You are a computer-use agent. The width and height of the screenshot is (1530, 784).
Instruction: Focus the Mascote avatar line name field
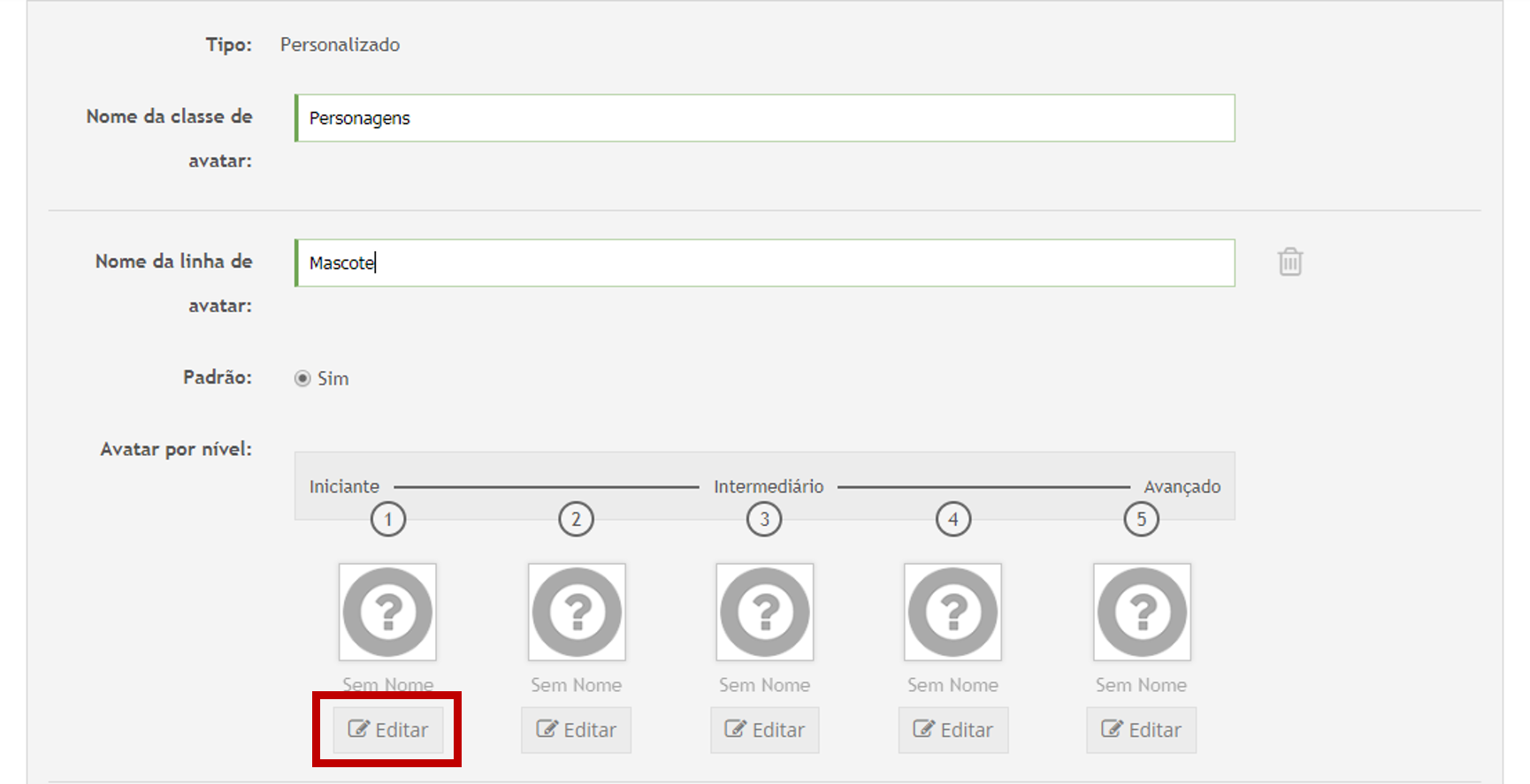[x=765, y=263]
